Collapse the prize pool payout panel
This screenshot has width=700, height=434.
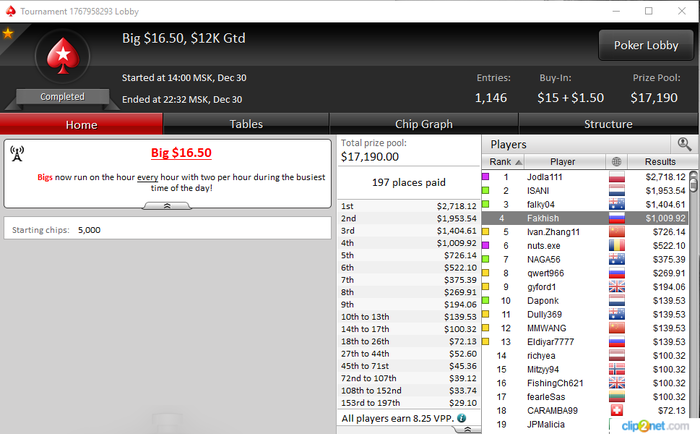(467, 429)
